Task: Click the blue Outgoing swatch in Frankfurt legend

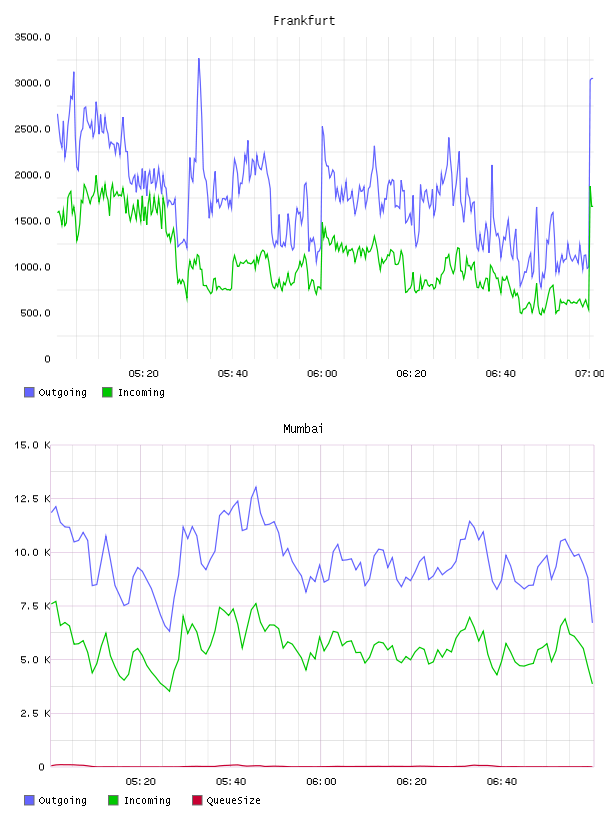Action: point(29,392)
